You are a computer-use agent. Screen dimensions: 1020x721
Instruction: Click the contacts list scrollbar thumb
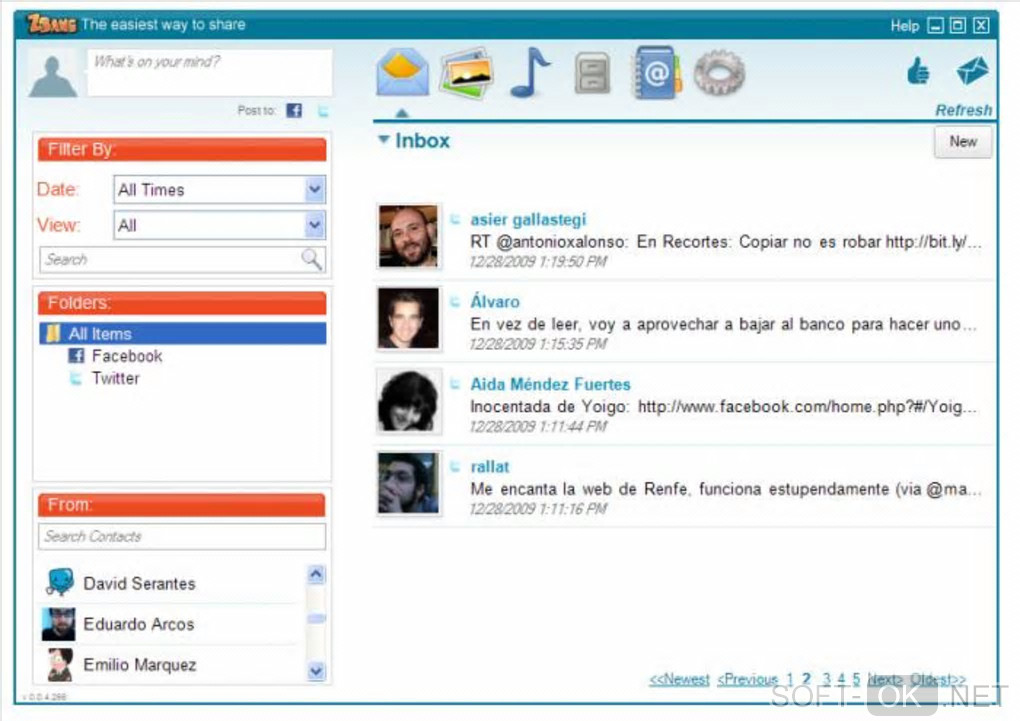click(316, 618)
